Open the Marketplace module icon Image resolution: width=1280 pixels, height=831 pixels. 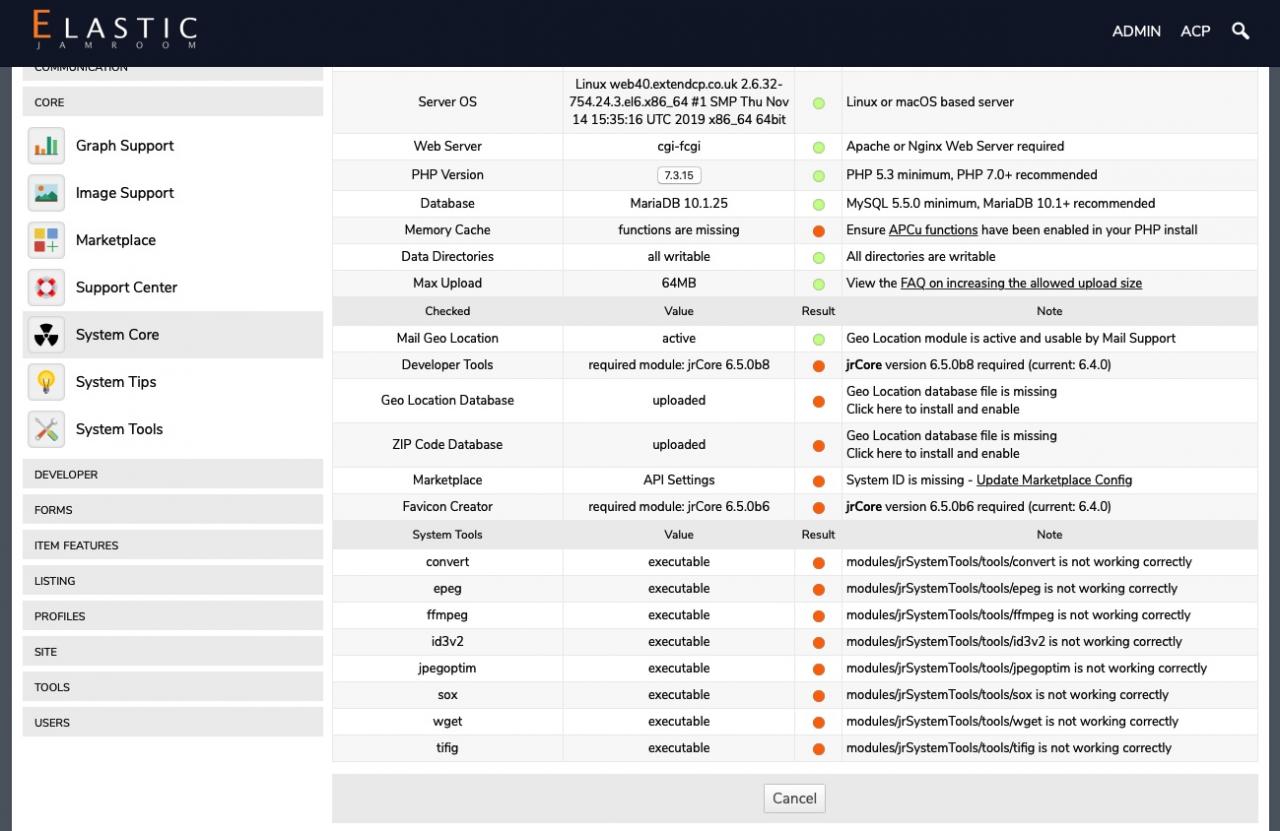[46, 240]
